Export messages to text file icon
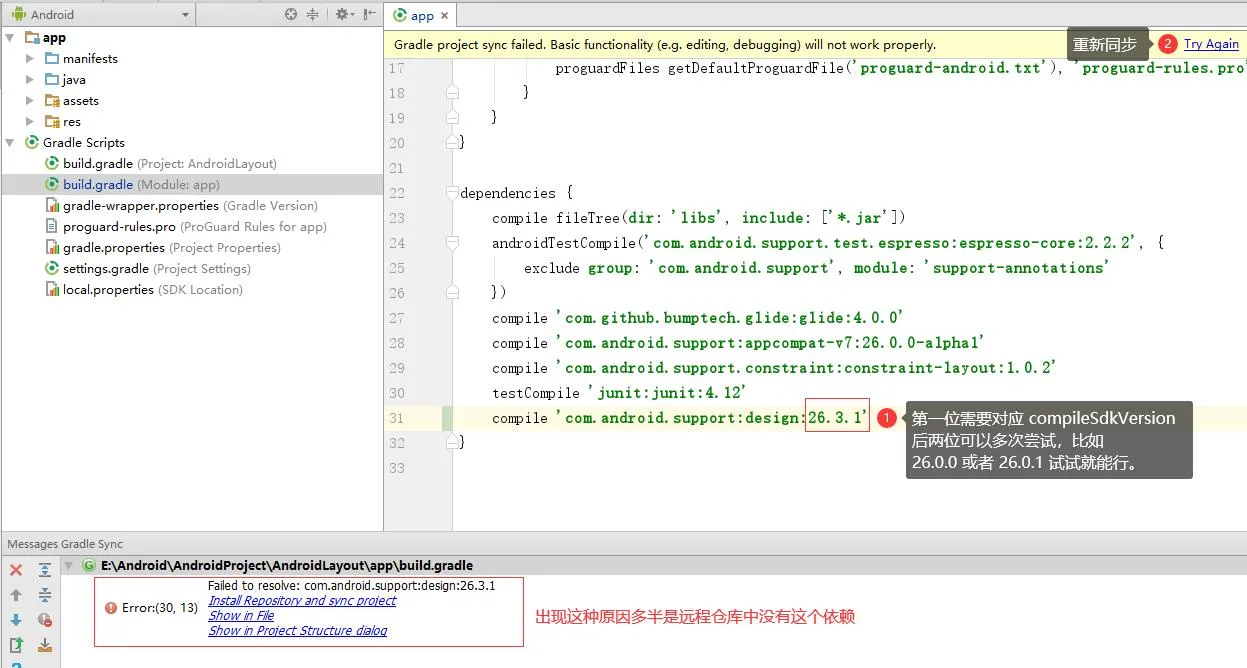This screenshot has width=1247, height=668. pyautogui.click(x=45, y=645)
